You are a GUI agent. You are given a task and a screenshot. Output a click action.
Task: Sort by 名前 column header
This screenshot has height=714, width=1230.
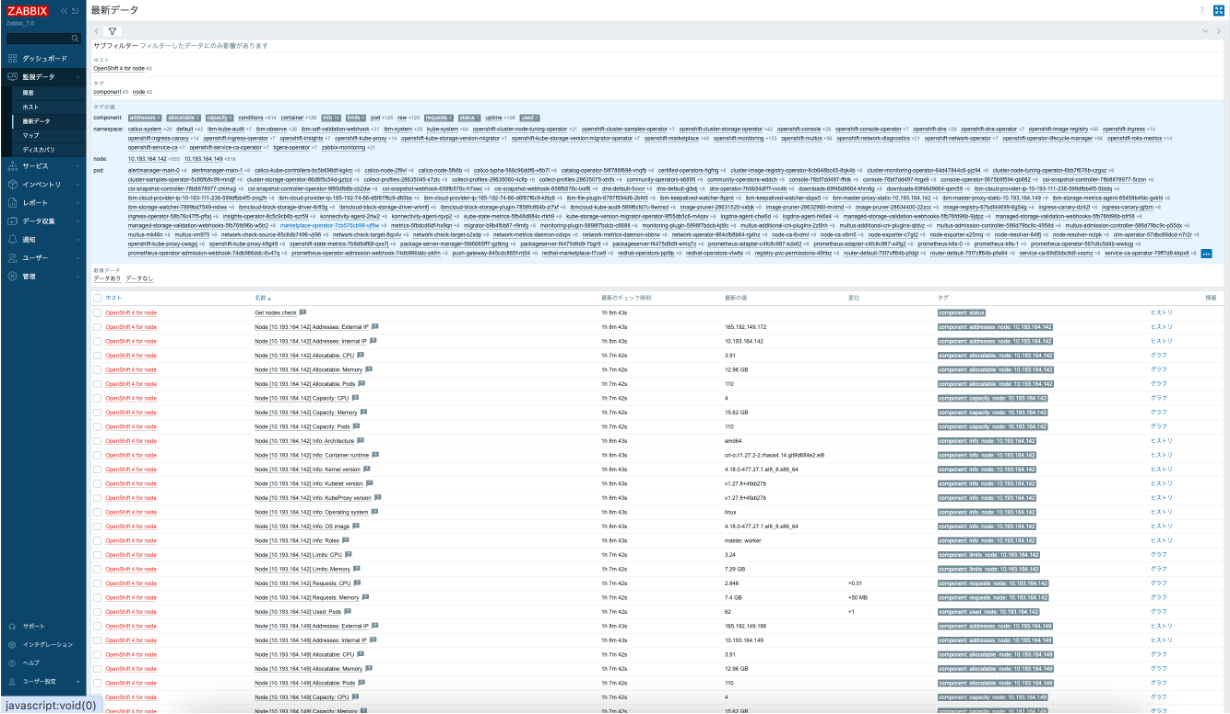(x=262, y=298)
